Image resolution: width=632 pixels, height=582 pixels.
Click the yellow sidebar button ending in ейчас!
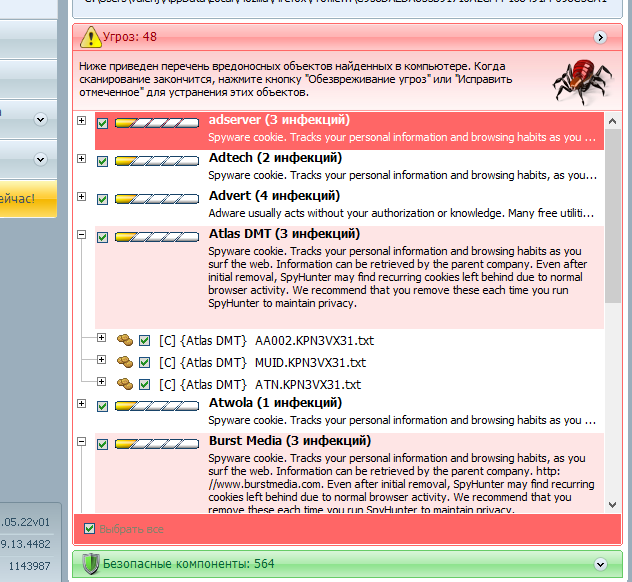click(x=28, y=199)
